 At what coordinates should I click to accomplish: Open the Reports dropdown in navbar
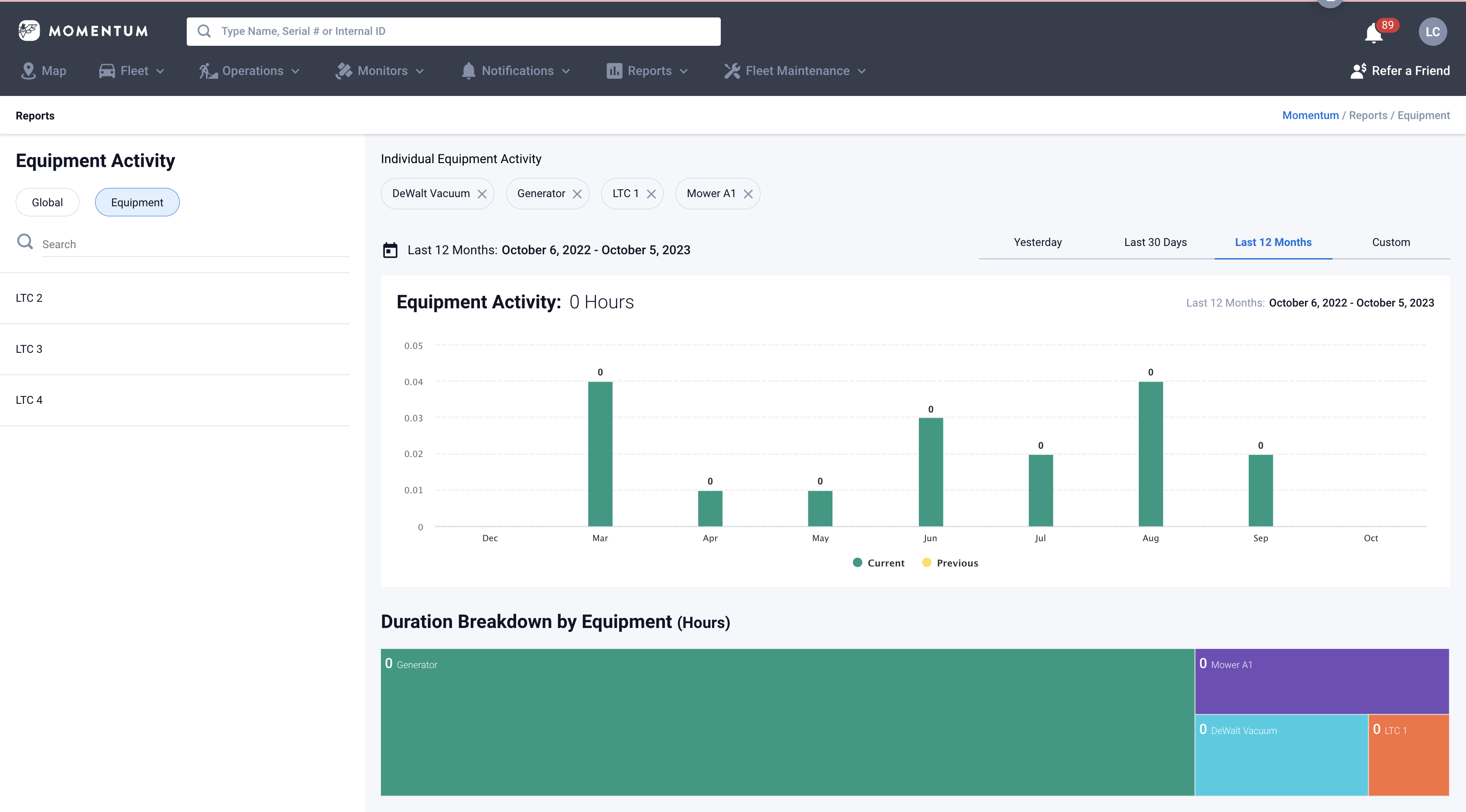click(647, 71)
